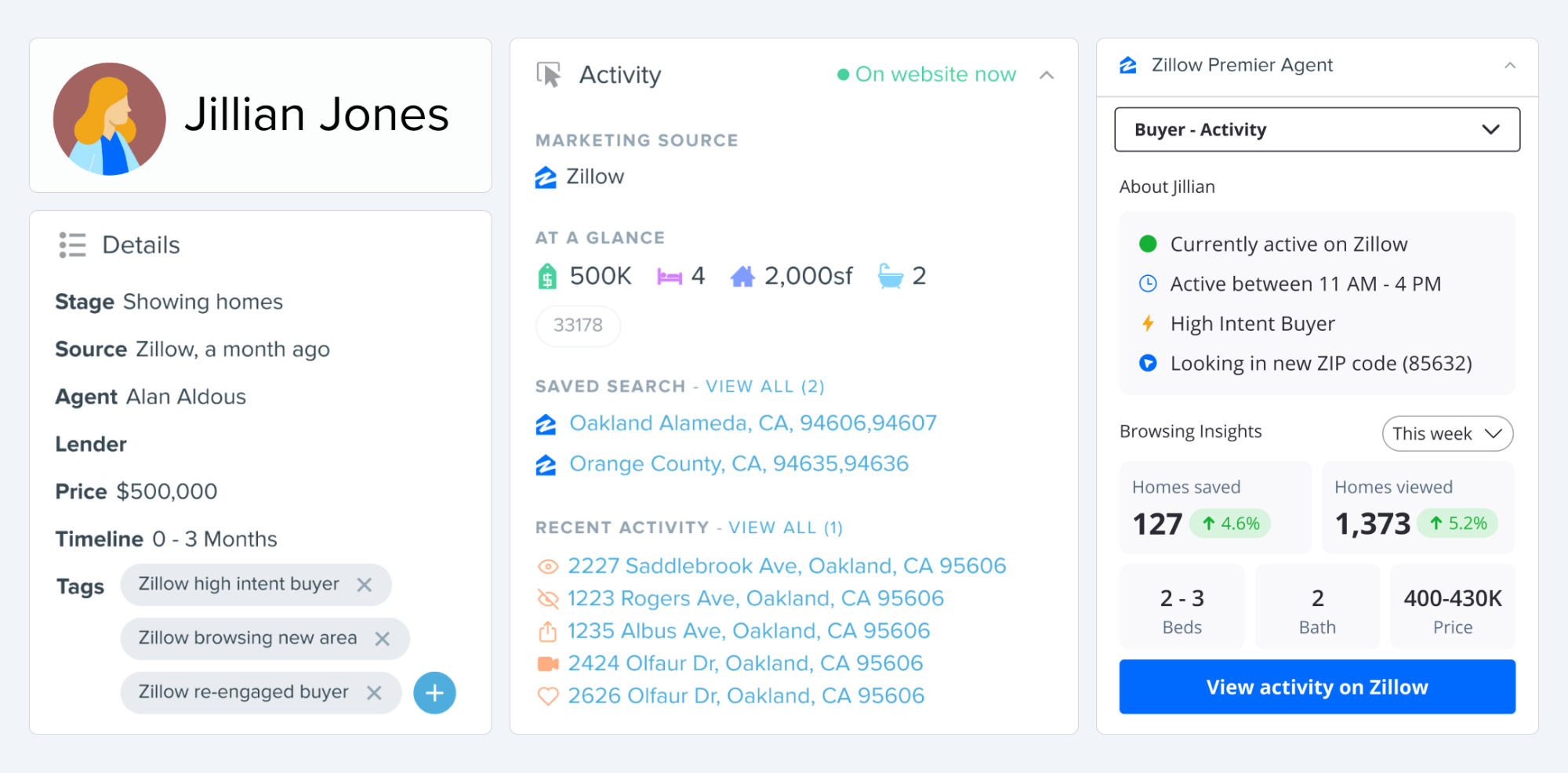The height and width of the screenshot is (773, 1568).
Task: Click Jillian Jones profile avatar
Action: point(110,118)
